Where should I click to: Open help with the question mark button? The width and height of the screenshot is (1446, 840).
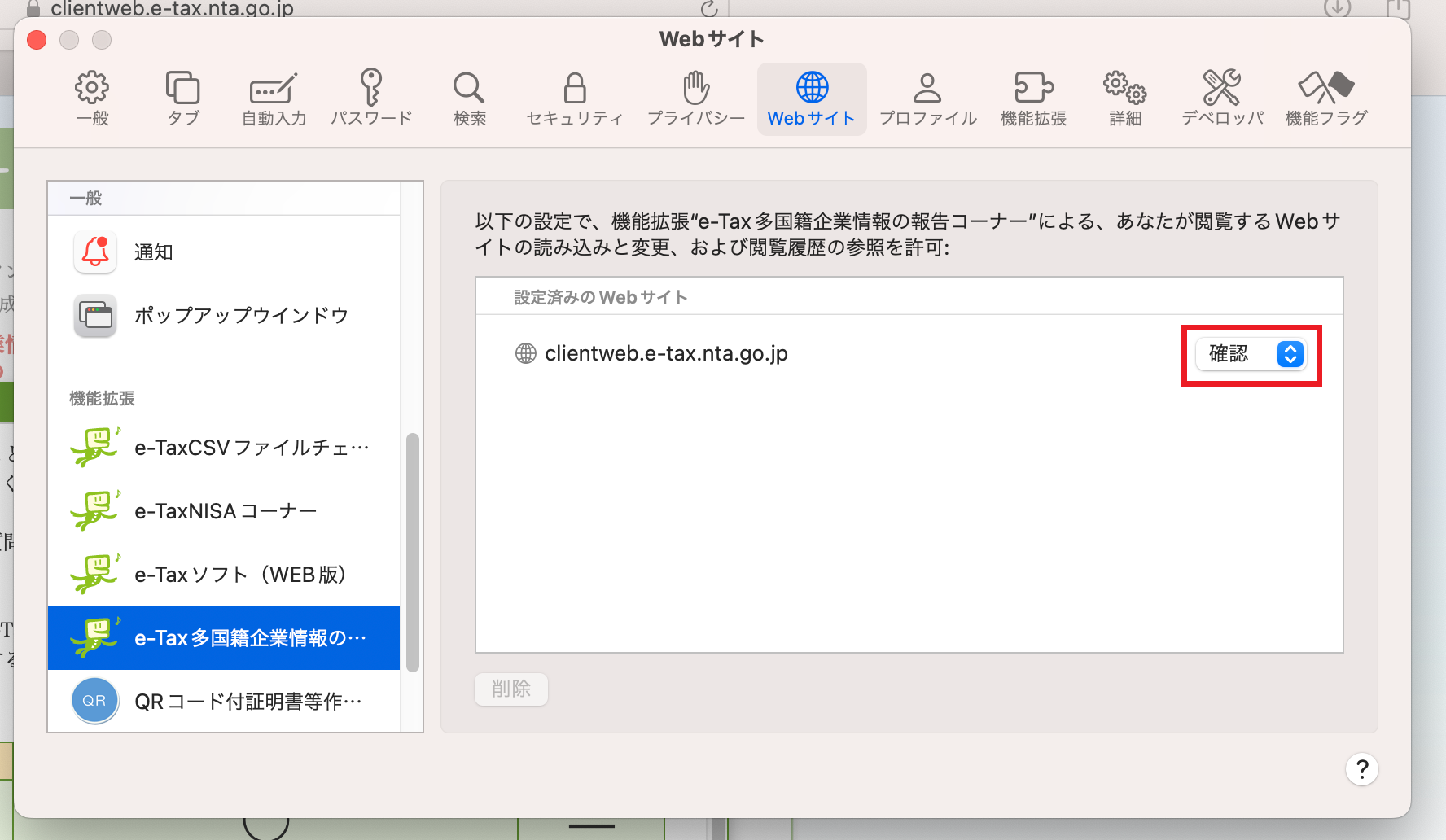click(1362, 769)
